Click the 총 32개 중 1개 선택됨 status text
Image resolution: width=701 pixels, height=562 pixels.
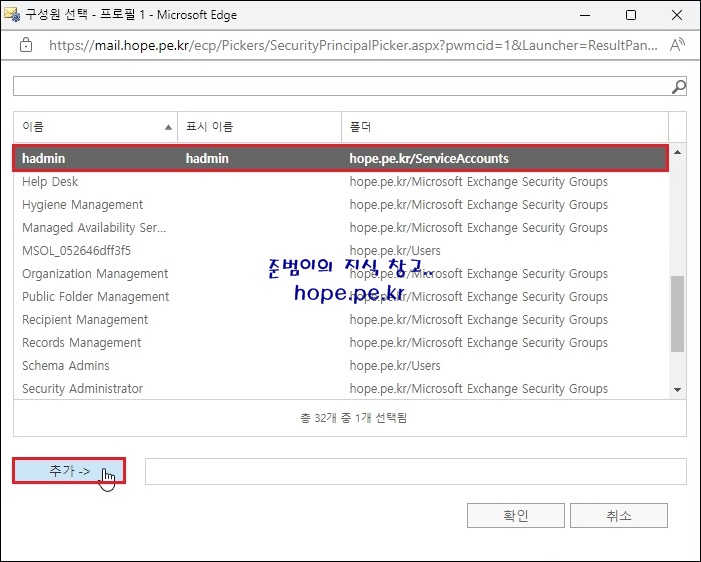(x=354, y=418)
